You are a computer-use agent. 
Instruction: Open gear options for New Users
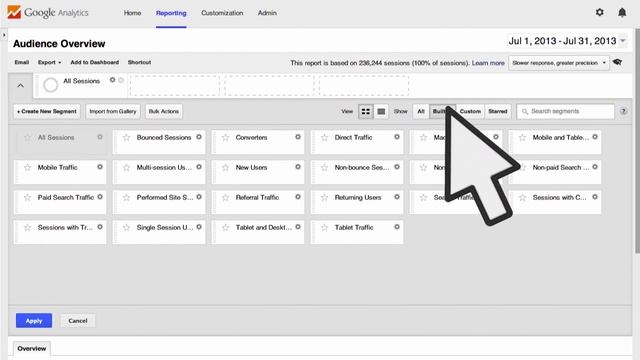[298, 167]
